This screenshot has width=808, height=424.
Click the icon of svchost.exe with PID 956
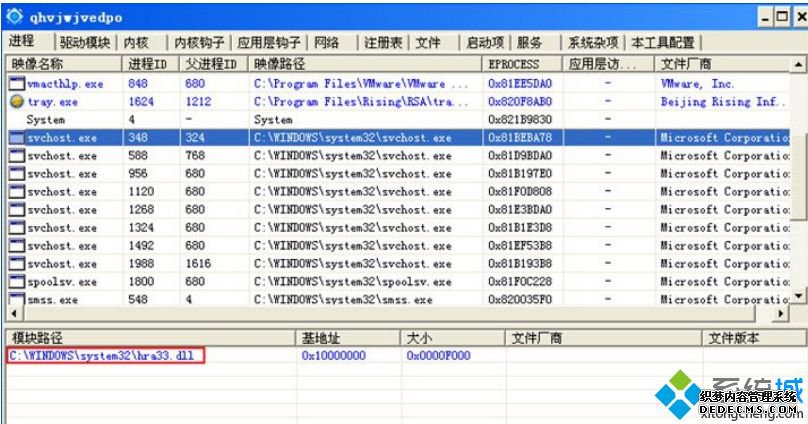(x=16, y=174)
